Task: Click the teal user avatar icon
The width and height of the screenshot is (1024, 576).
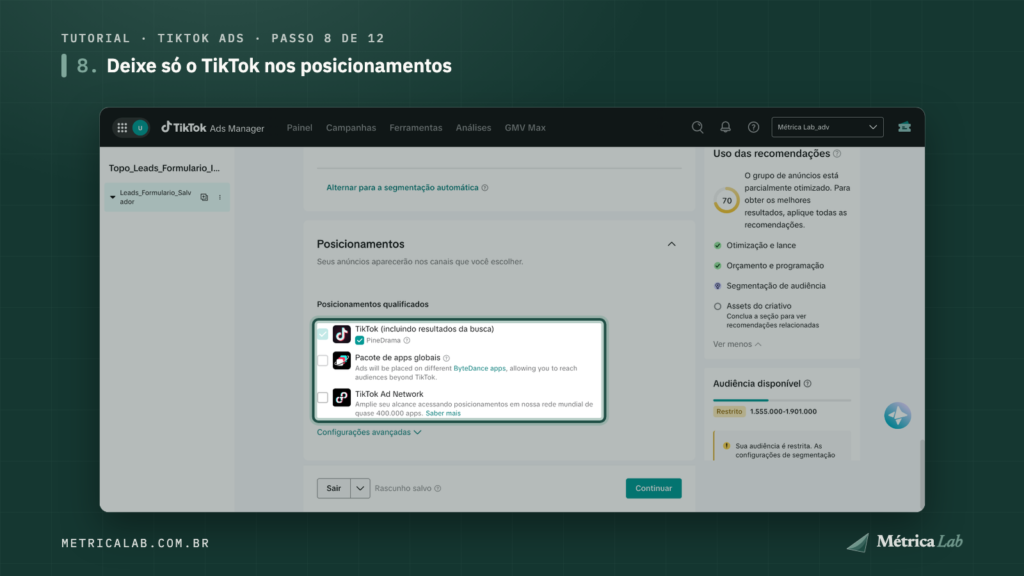Action: [140, 128]
